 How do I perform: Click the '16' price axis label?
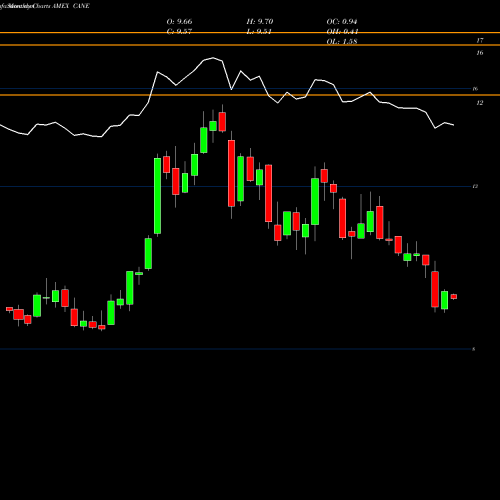480,53
